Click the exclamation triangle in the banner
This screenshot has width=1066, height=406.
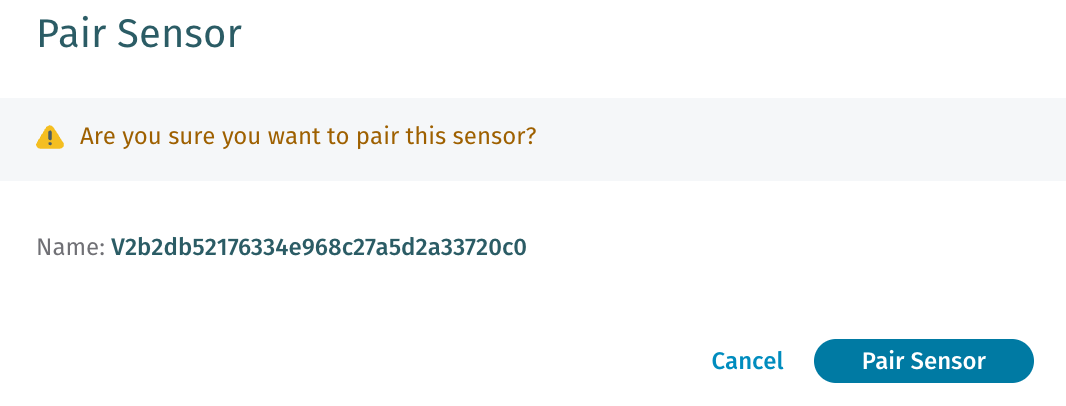50,137
